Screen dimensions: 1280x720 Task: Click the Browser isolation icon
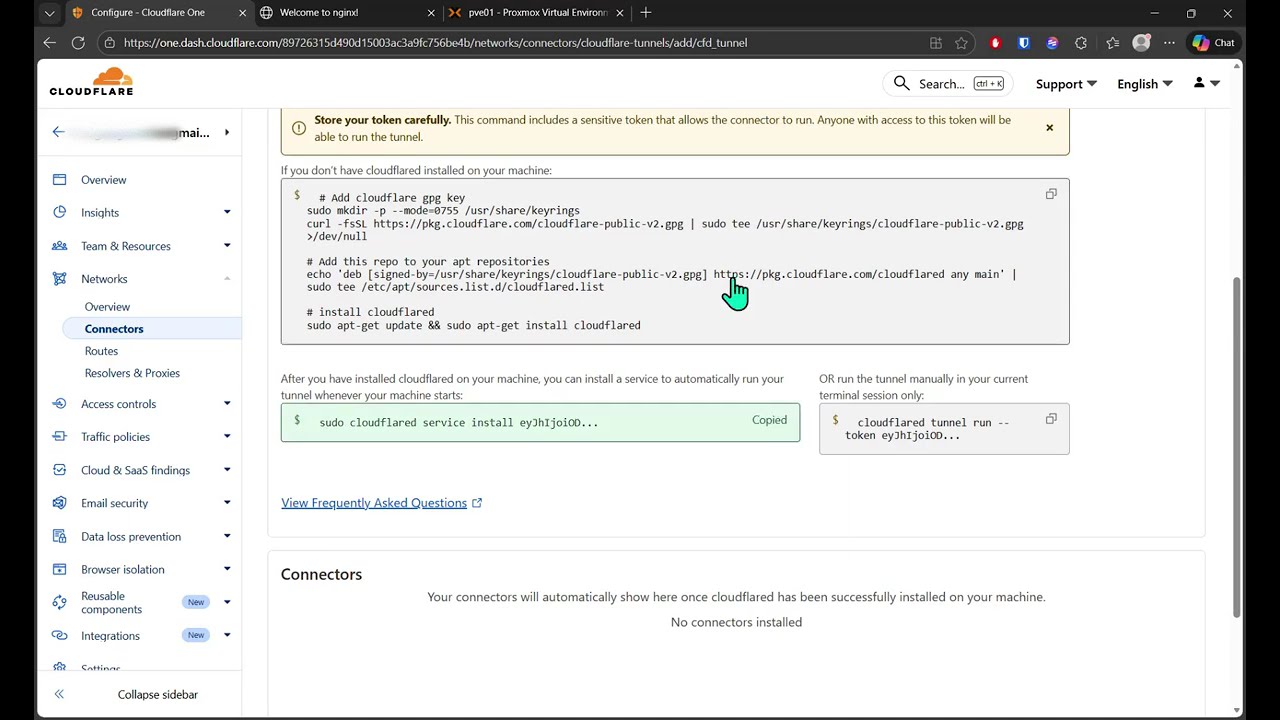pyautogui.click(x=59, y=569)
